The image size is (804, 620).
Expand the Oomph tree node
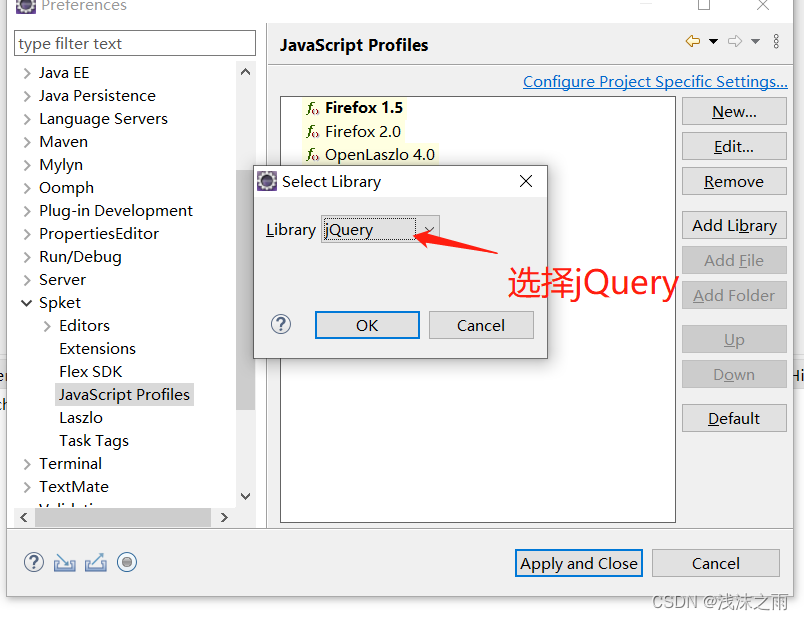point(27,188)
